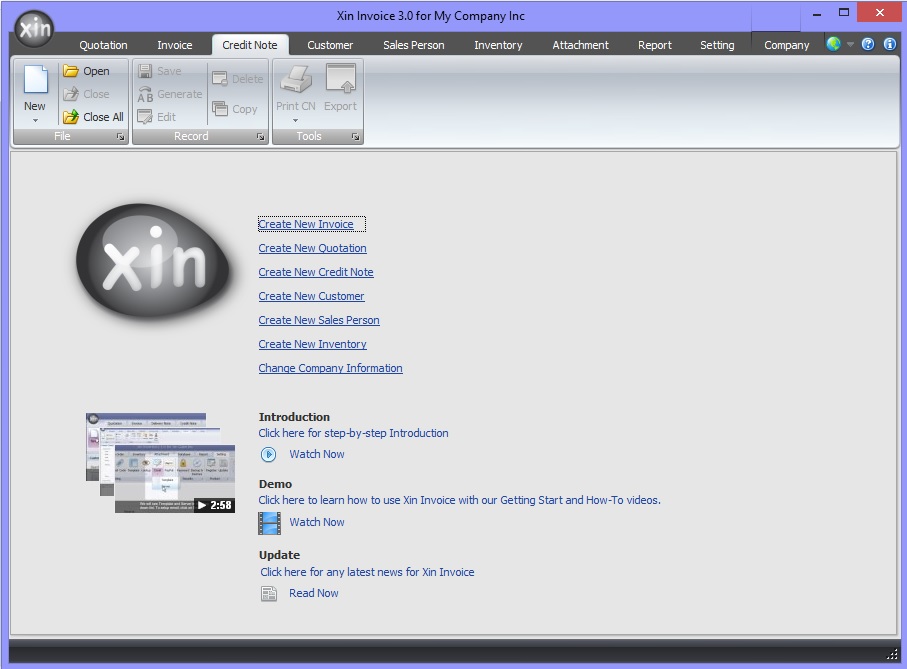Viewport: 907px width, 669px height.
Task: Maximize the Xin Invoice window
Action: pyautogui.click(x=844, y=13)
